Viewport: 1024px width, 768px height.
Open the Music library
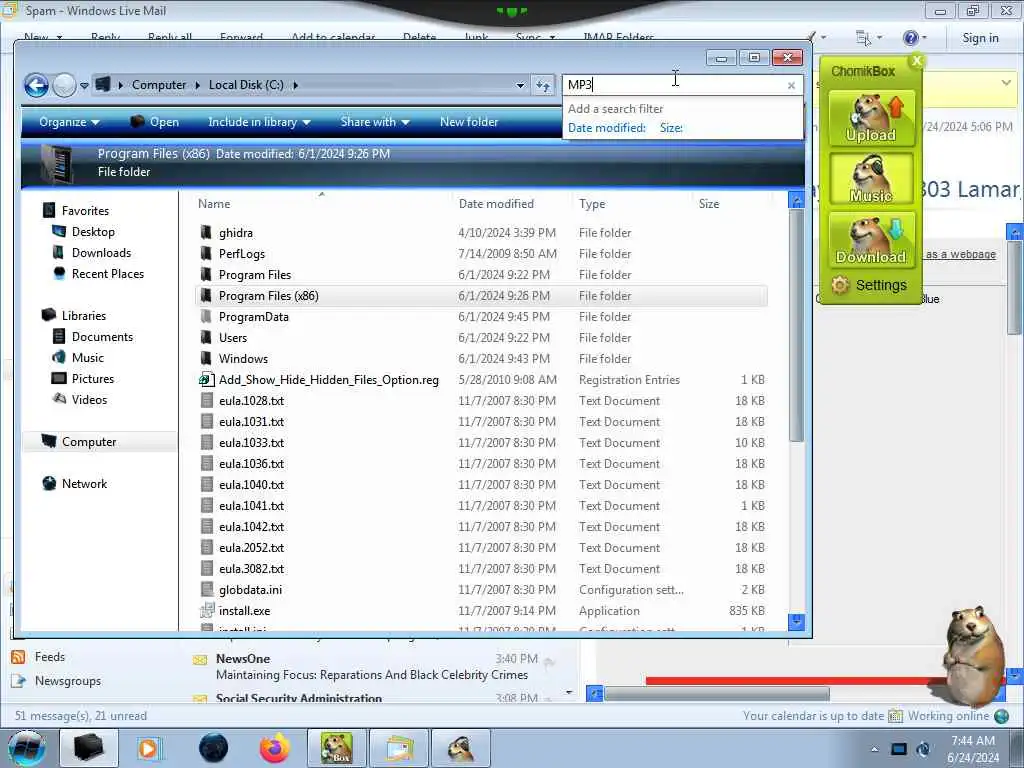88,358
